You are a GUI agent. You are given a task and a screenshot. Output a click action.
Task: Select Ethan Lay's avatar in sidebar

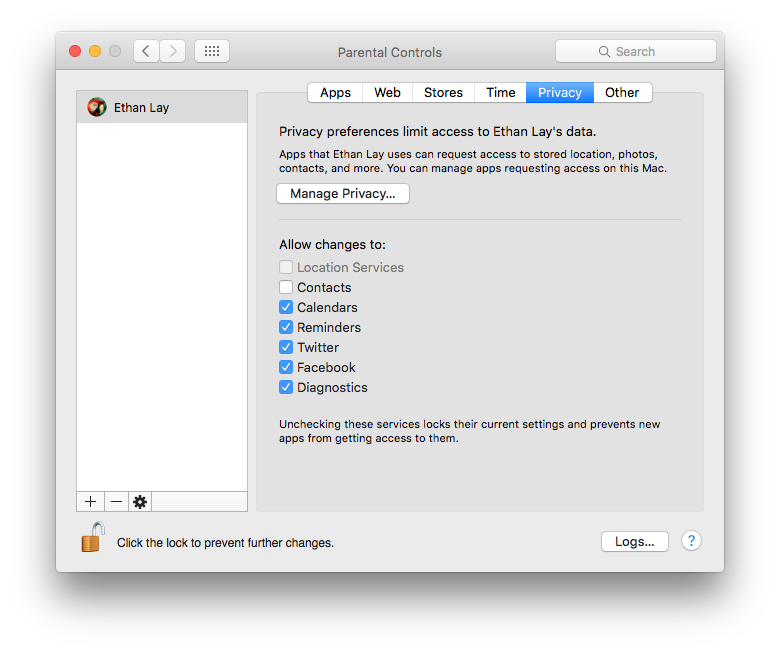[97, 107]
